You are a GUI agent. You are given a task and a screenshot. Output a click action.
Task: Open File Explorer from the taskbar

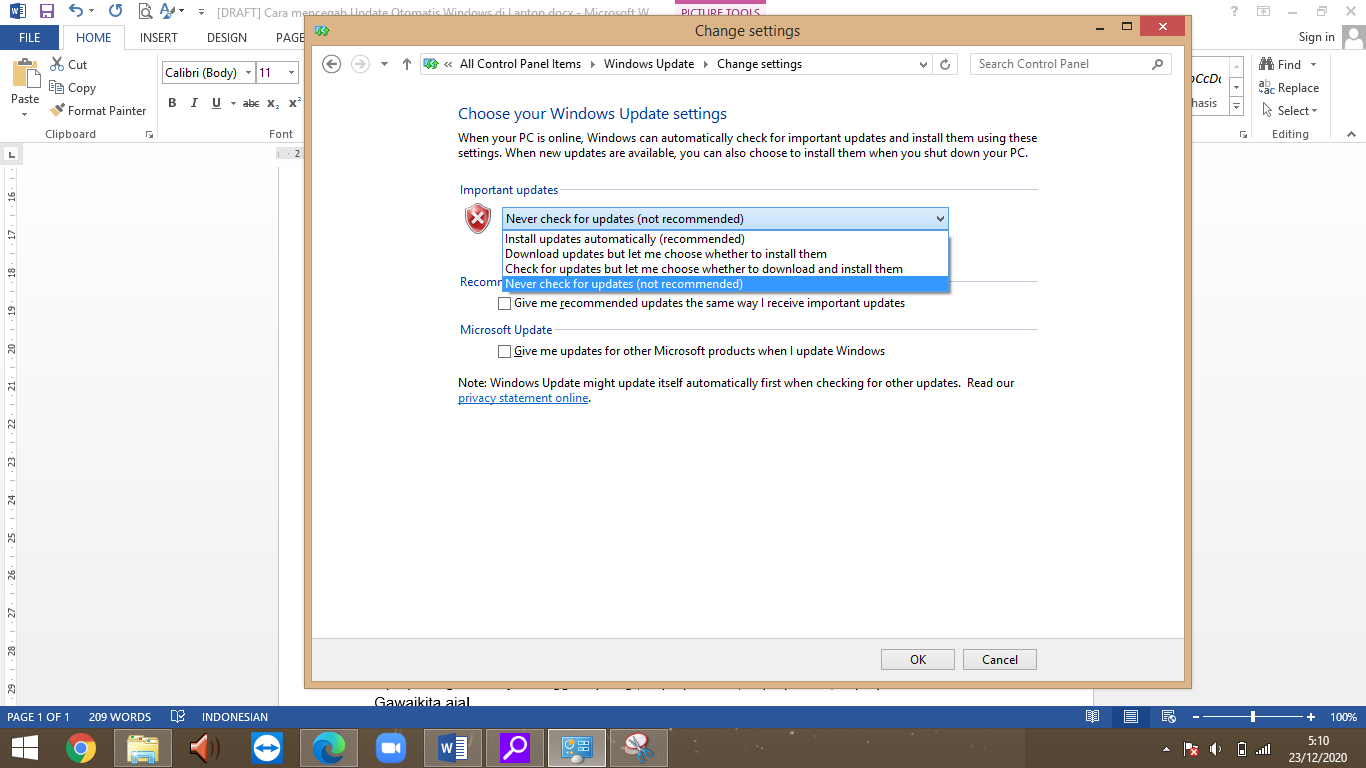(143, 748)
